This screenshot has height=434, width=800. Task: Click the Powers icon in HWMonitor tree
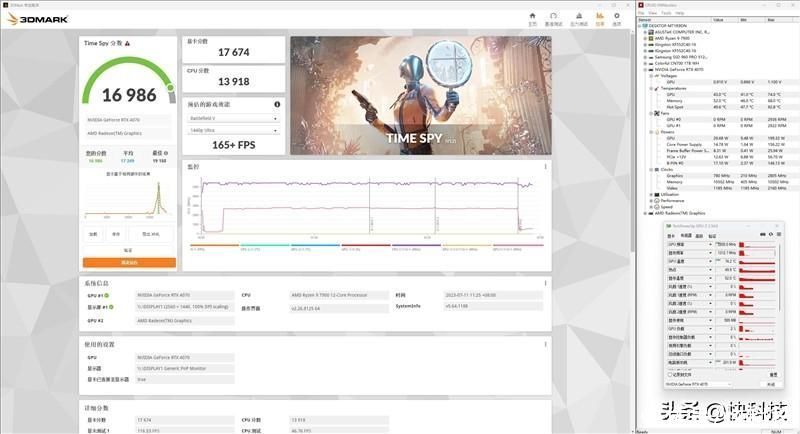[x=657, y=132]
